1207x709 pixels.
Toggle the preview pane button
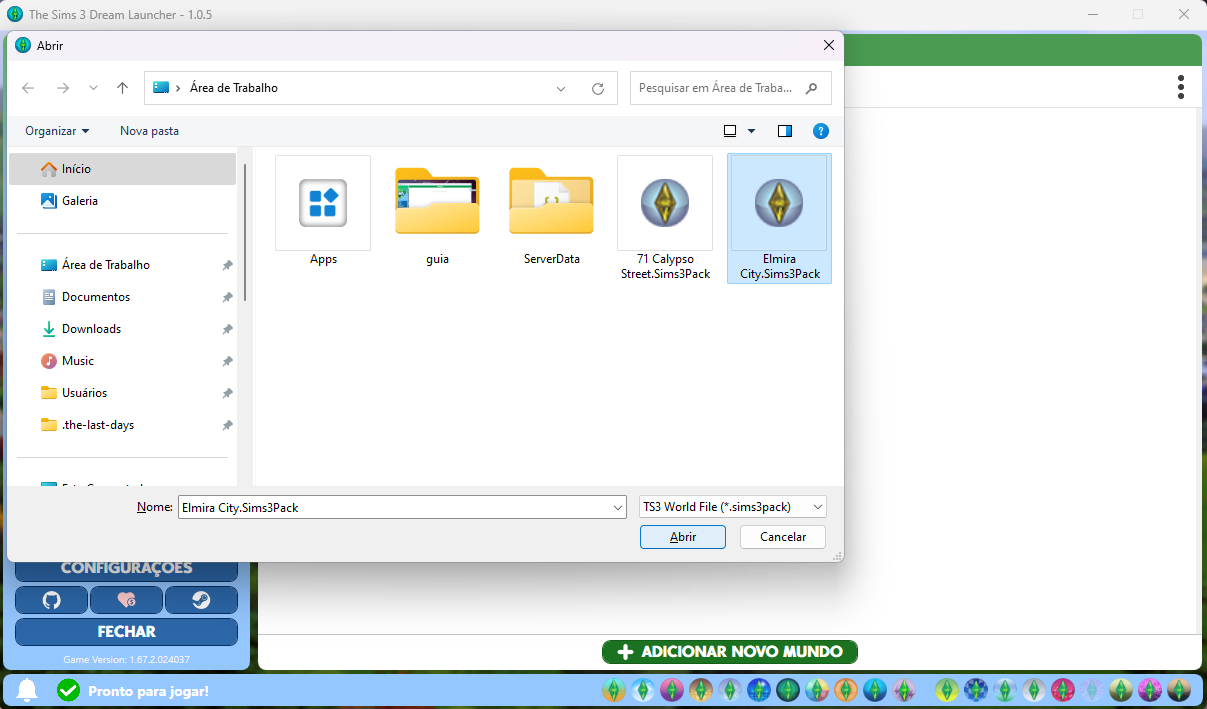pos(785,131)
